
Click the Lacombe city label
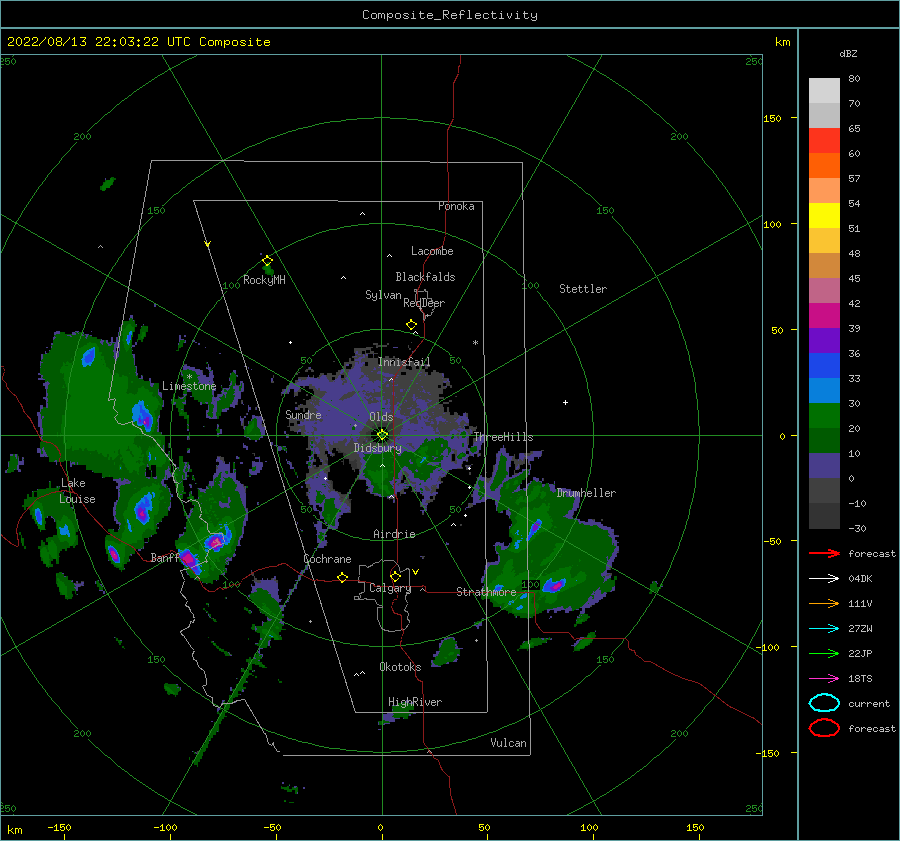pos(432,251)
